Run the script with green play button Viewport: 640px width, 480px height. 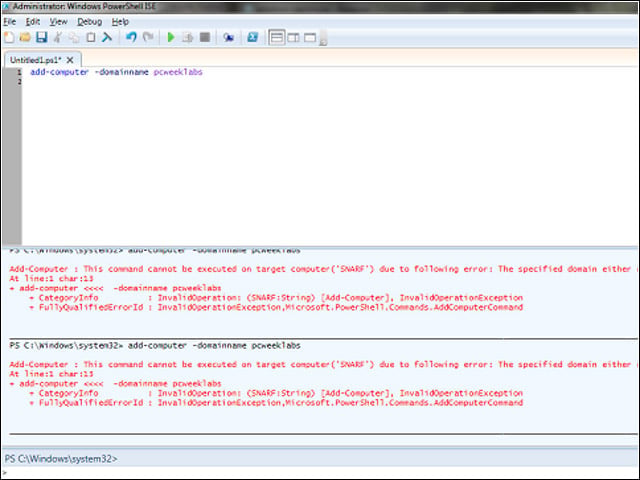171,38
